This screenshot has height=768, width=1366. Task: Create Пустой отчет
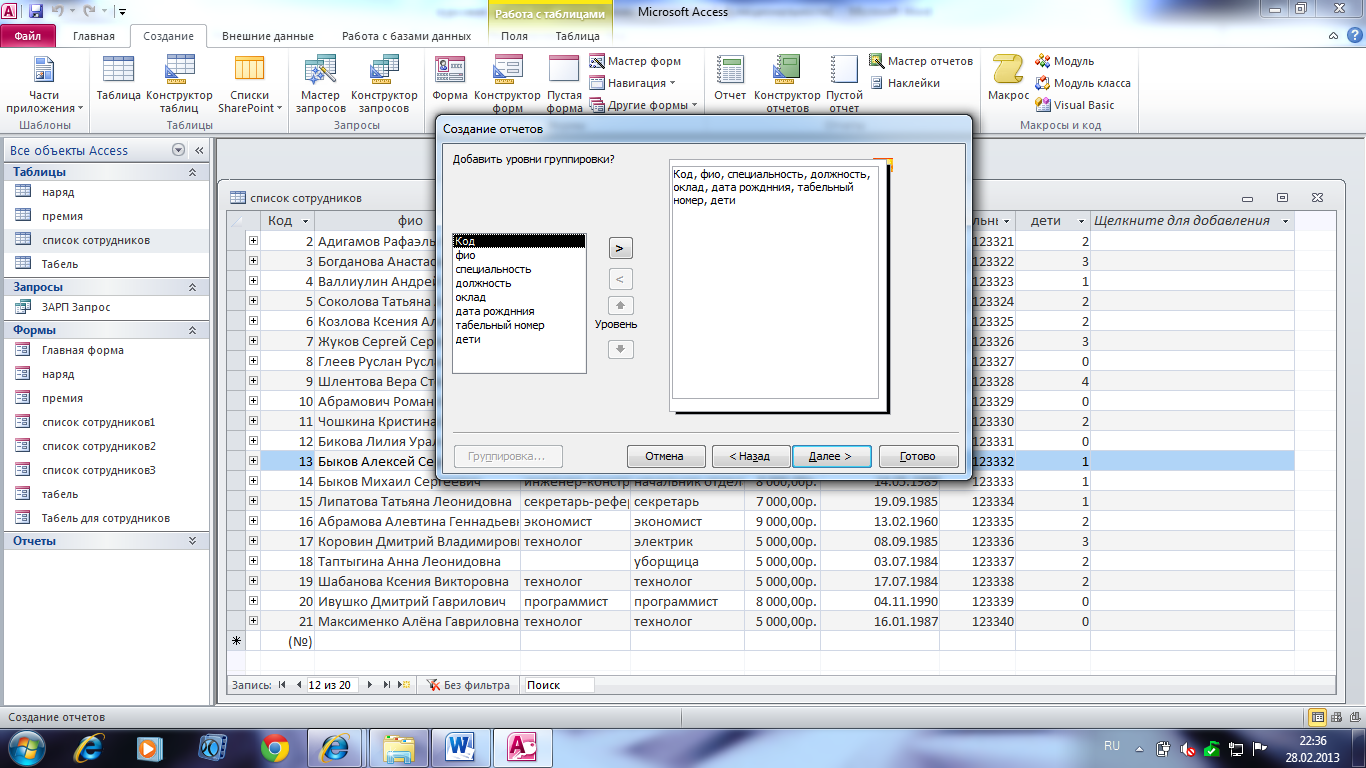845,85
